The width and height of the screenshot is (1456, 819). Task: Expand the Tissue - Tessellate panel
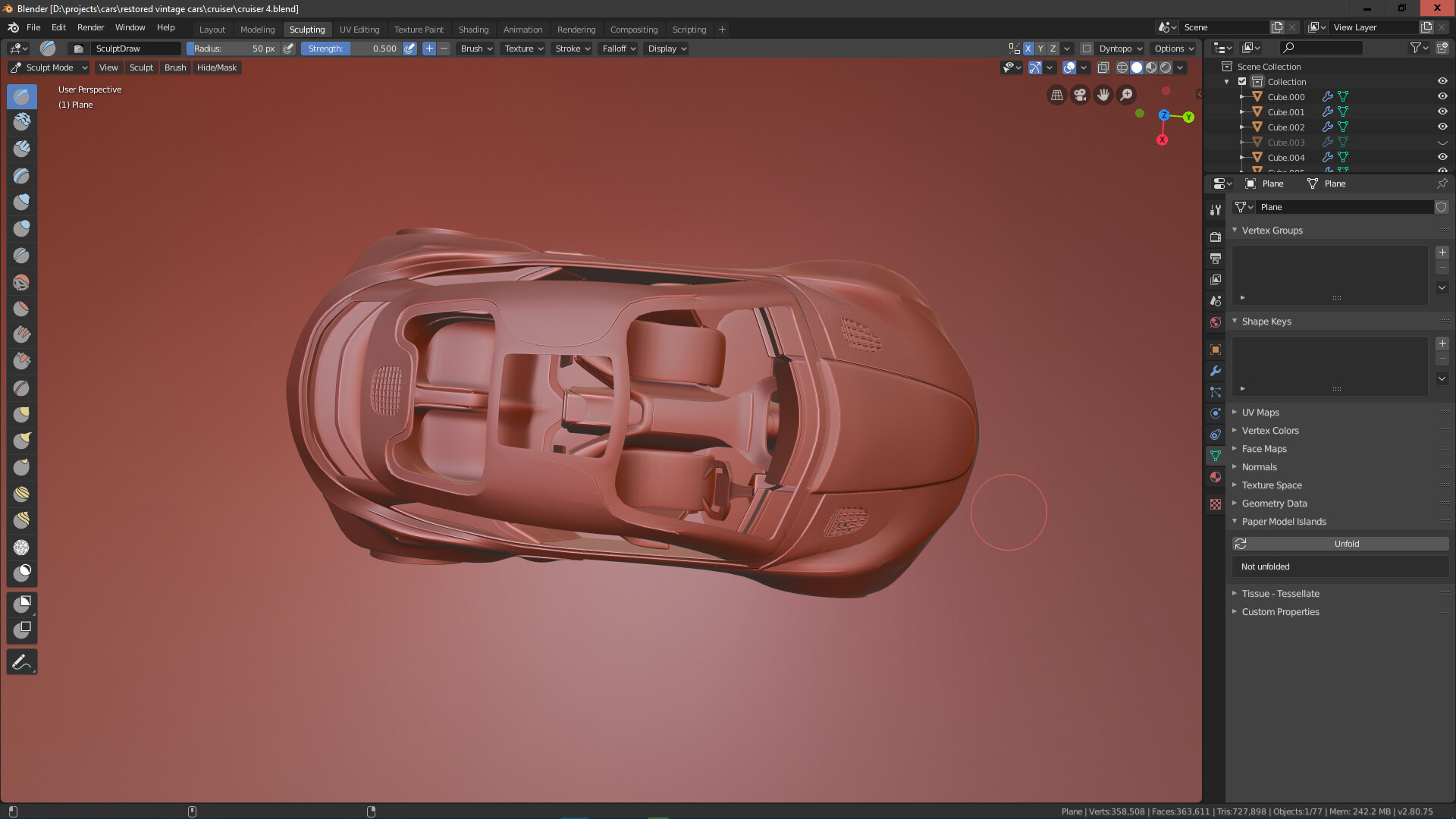point(1280,594)
